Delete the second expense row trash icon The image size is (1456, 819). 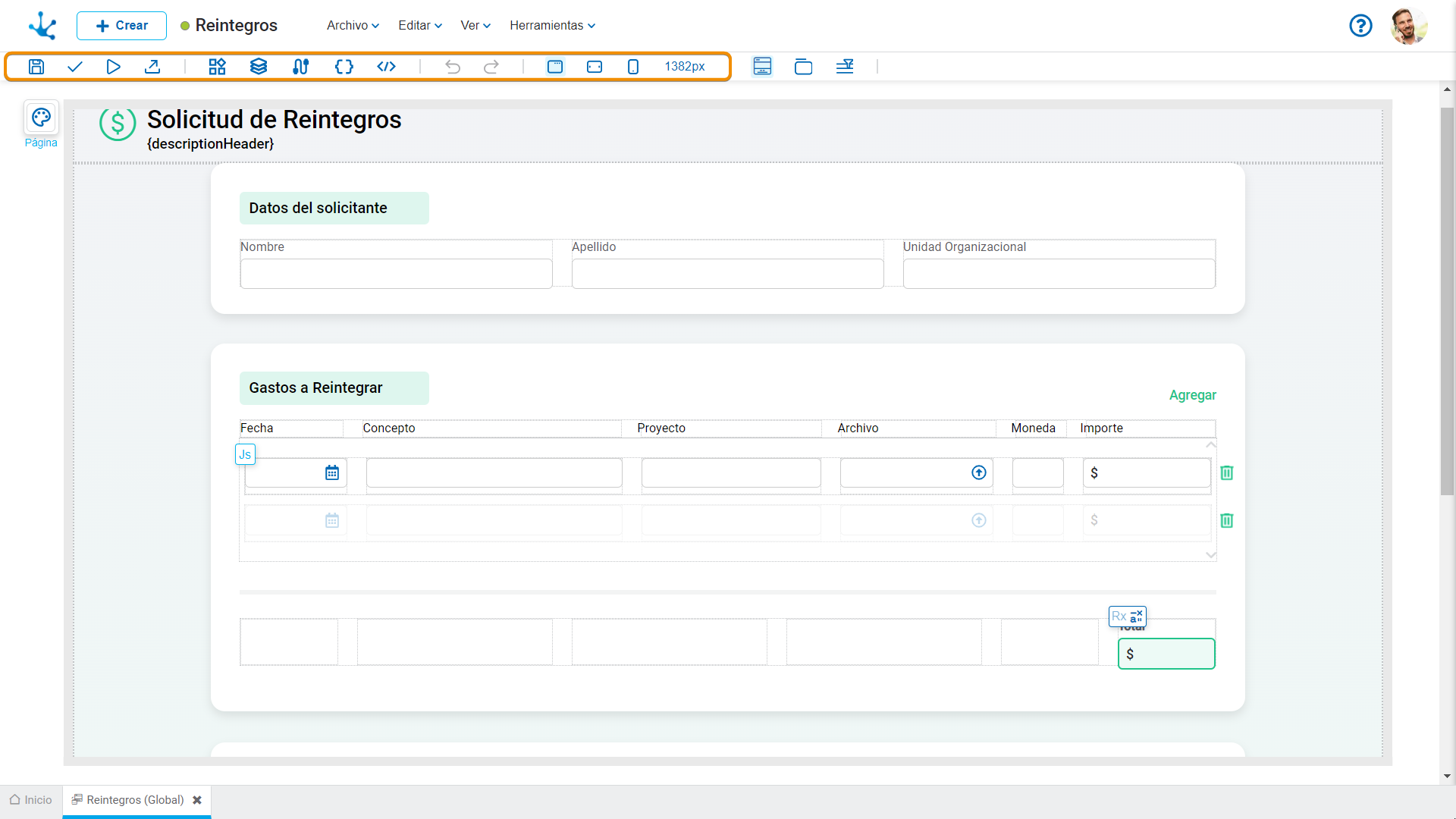(1227, 521)
